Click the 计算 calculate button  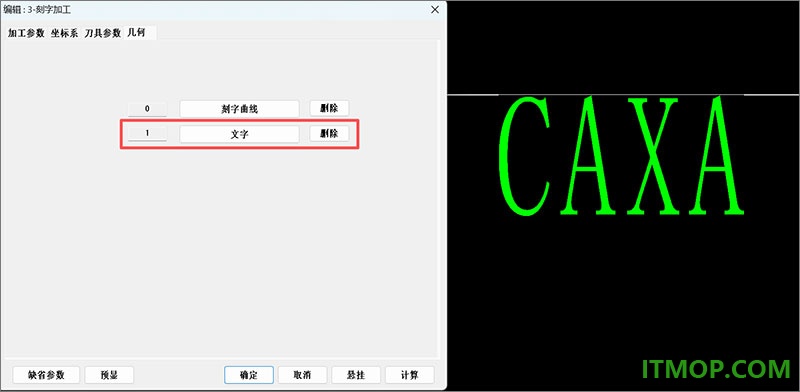pos(410,375)
